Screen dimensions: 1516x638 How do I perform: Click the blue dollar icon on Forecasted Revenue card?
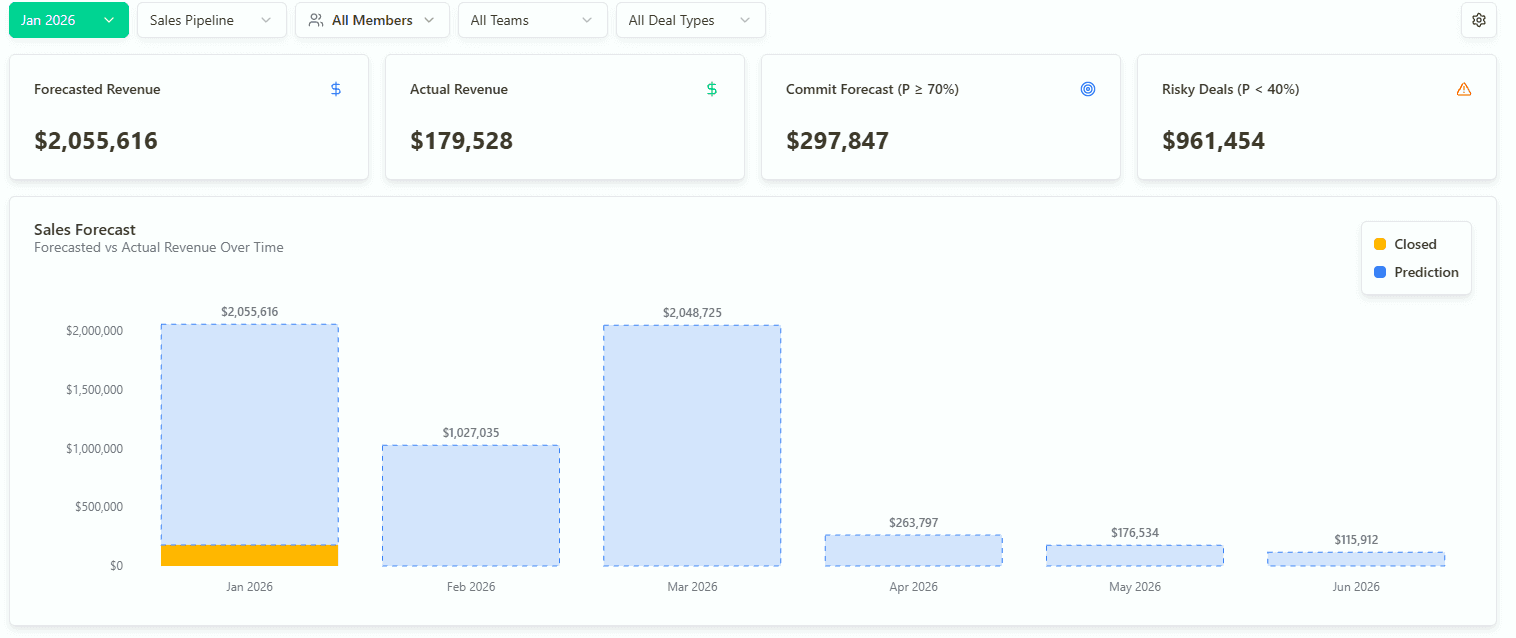tap(335, 89)
